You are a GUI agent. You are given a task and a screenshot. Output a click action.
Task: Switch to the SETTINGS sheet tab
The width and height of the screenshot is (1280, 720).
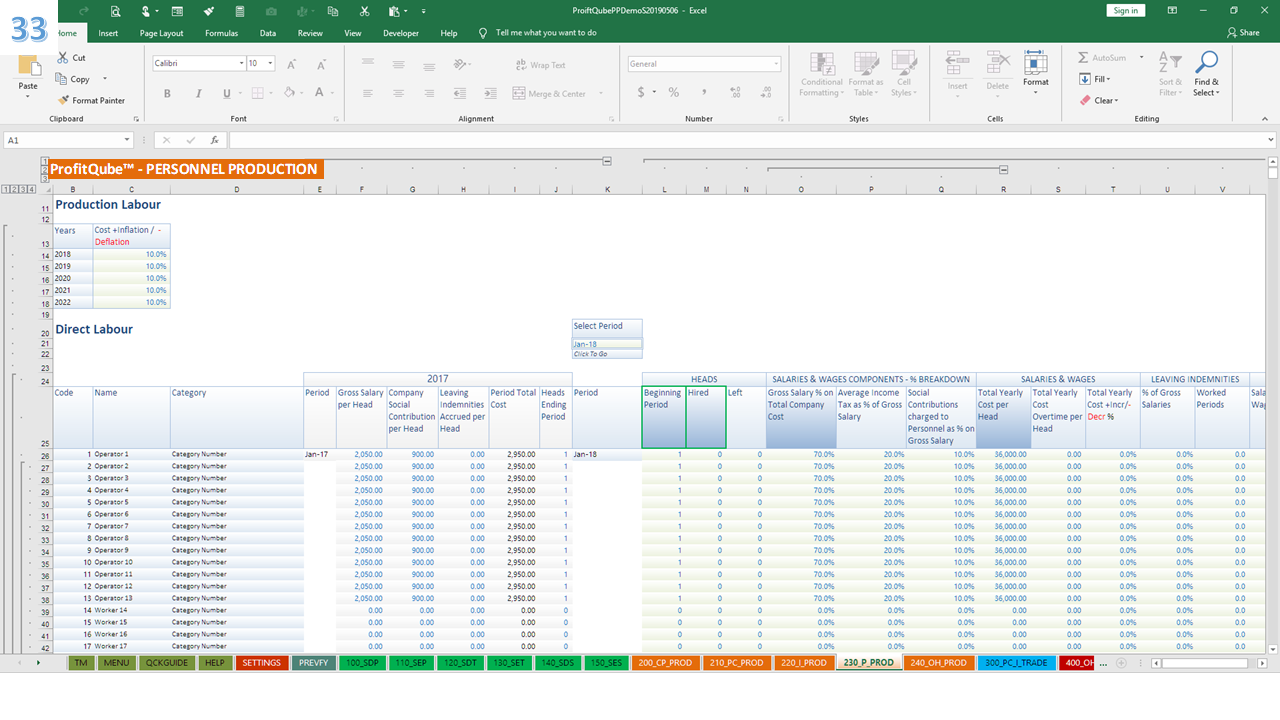point(262,662)
